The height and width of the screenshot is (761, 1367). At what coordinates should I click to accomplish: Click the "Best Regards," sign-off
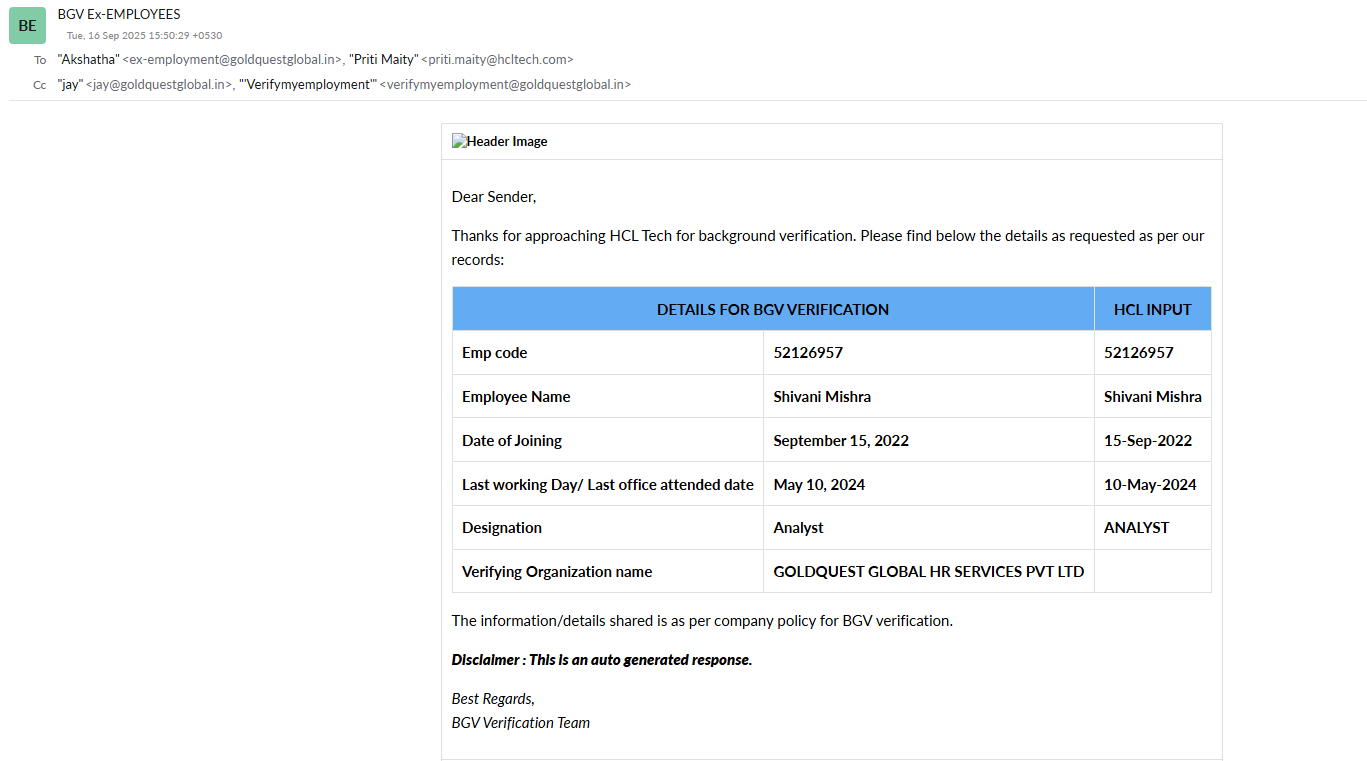coord(493,699)
